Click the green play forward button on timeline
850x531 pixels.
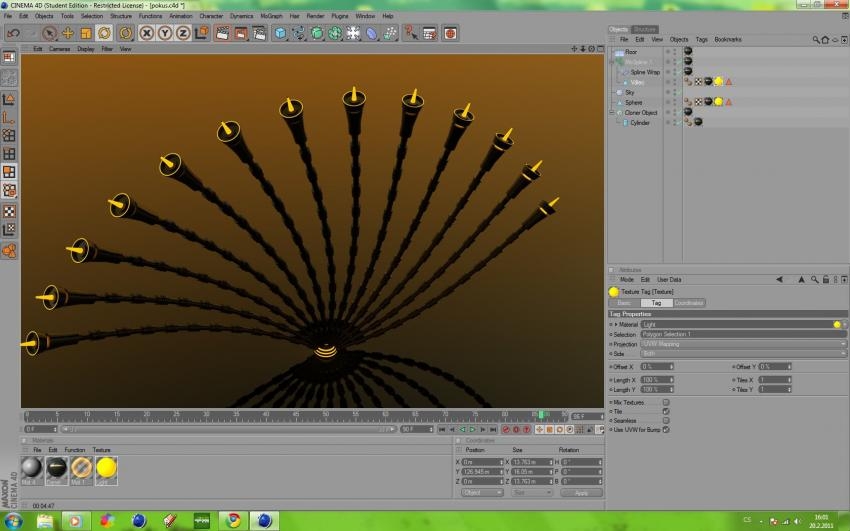click(x=472, y=430)
